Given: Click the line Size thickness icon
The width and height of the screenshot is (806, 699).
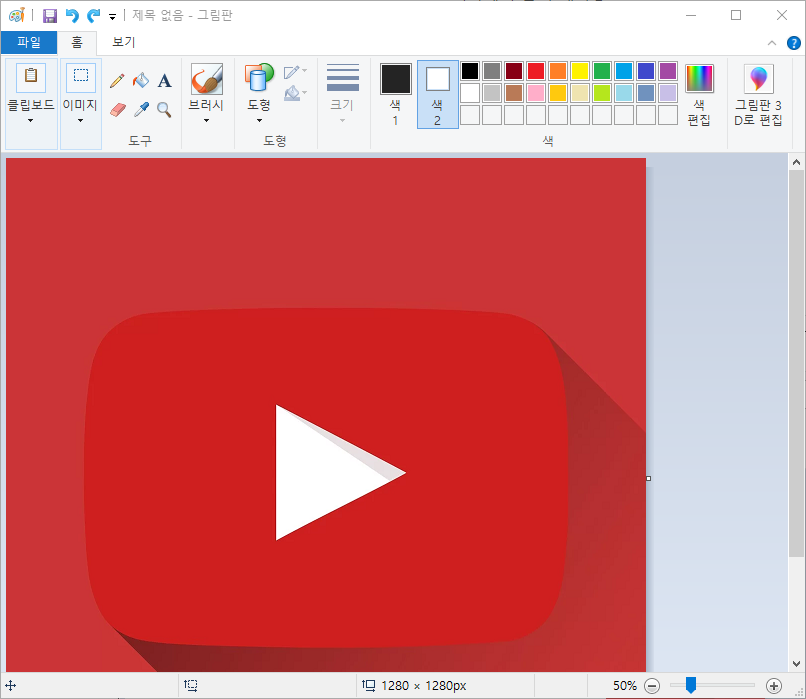Looking at the screenshot, I should (343, 78).
